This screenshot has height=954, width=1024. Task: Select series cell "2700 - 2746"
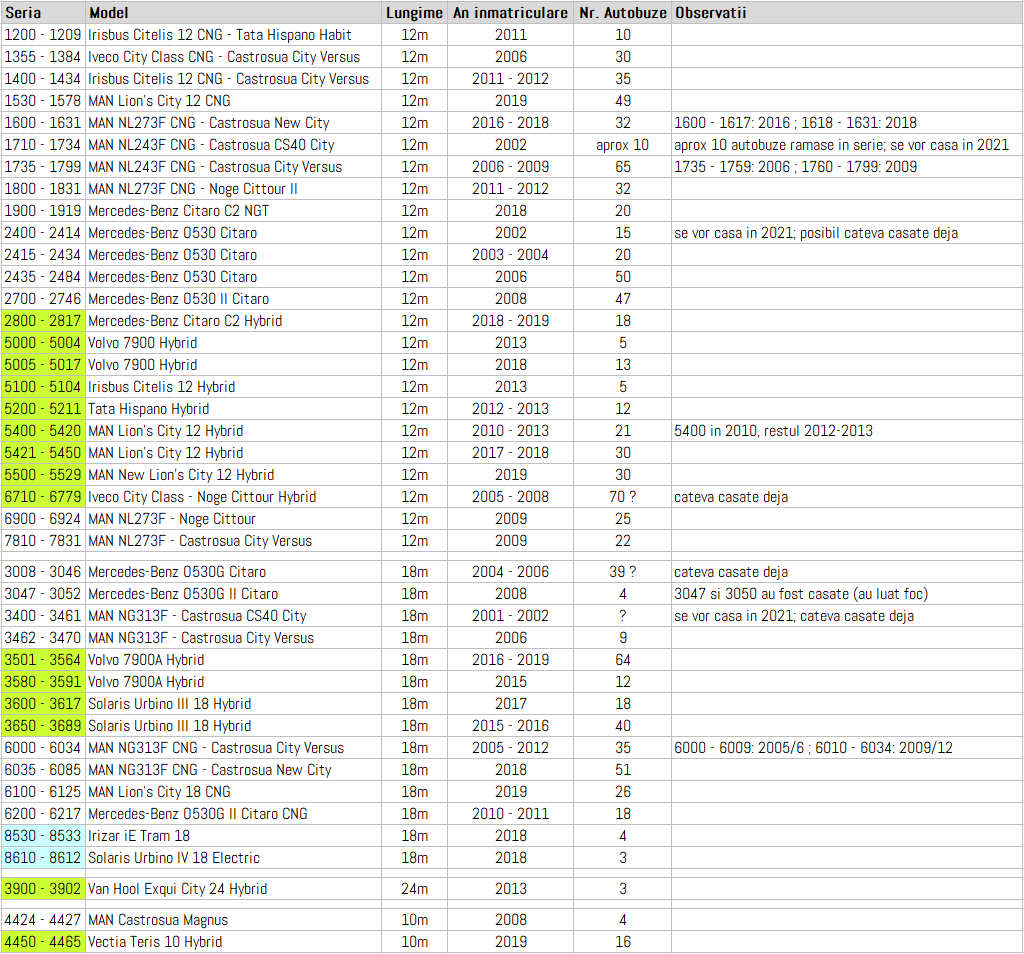point(43,299)
